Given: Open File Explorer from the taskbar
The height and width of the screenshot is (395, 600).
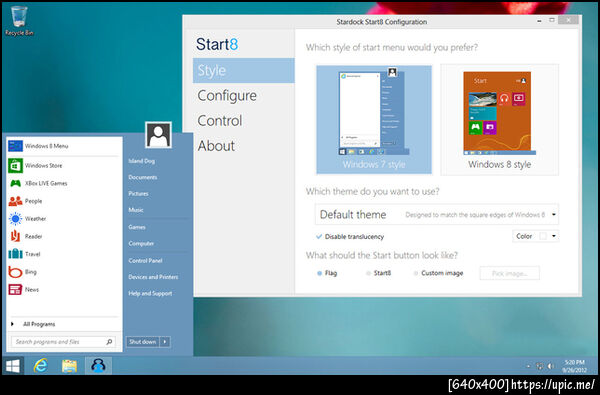Looking at the screenshot, I should click(69, 366).
